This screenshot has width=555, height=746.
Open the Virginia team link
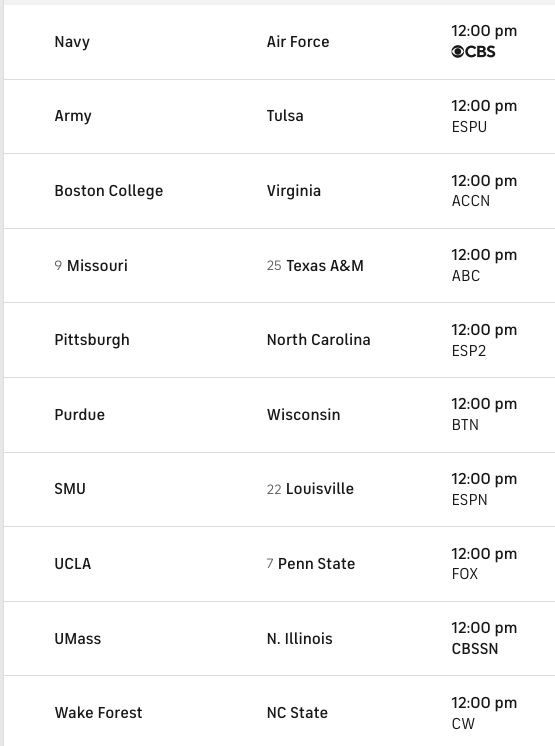click(x=293, y=191)
